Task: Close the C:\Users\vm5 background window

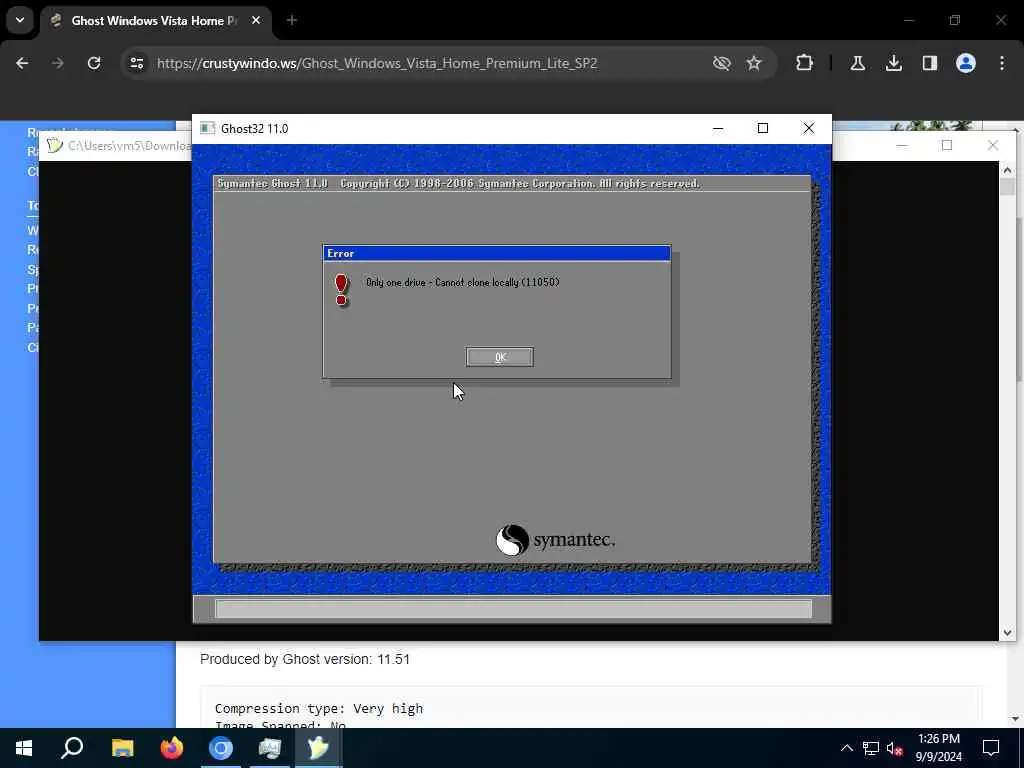Action: tap(993, 145)
